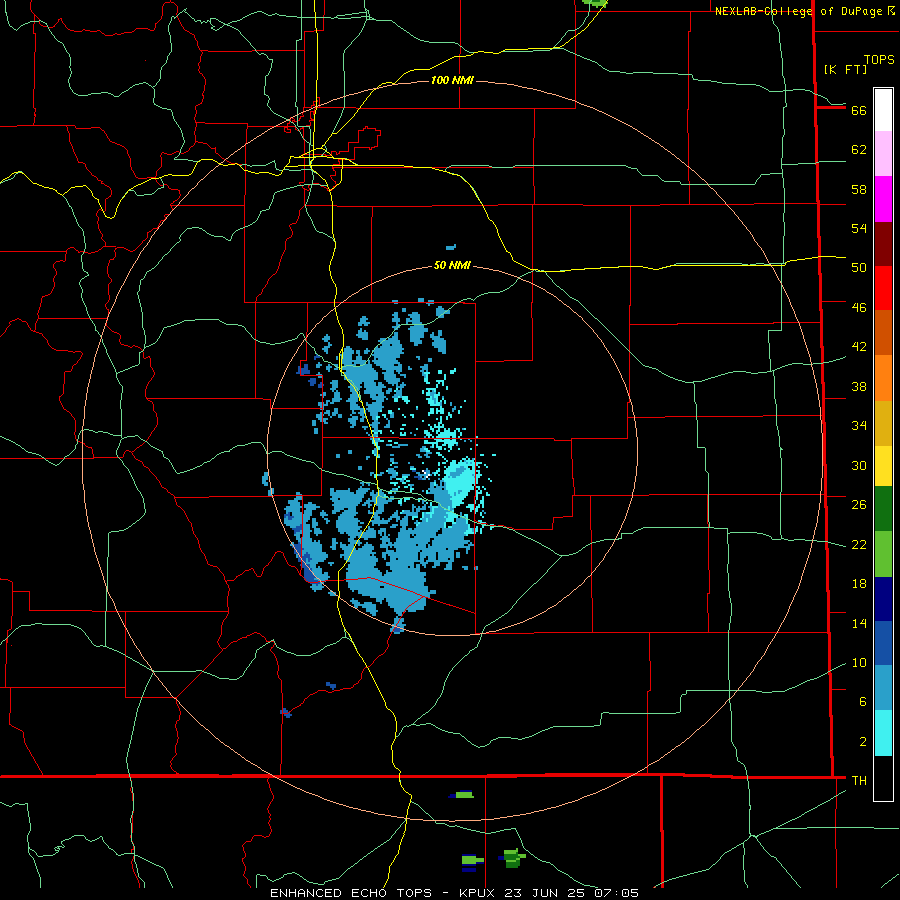Image resolution: width=900 pixels, height=900 pixels.
Task: Click the "23 JUN 25" date stamp
Action: point(546,893)
